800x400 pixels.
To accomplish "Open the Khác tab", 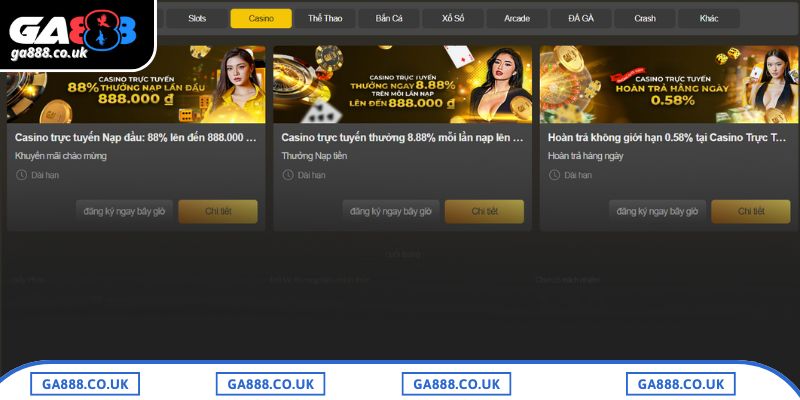I will (x=709, y=18).
